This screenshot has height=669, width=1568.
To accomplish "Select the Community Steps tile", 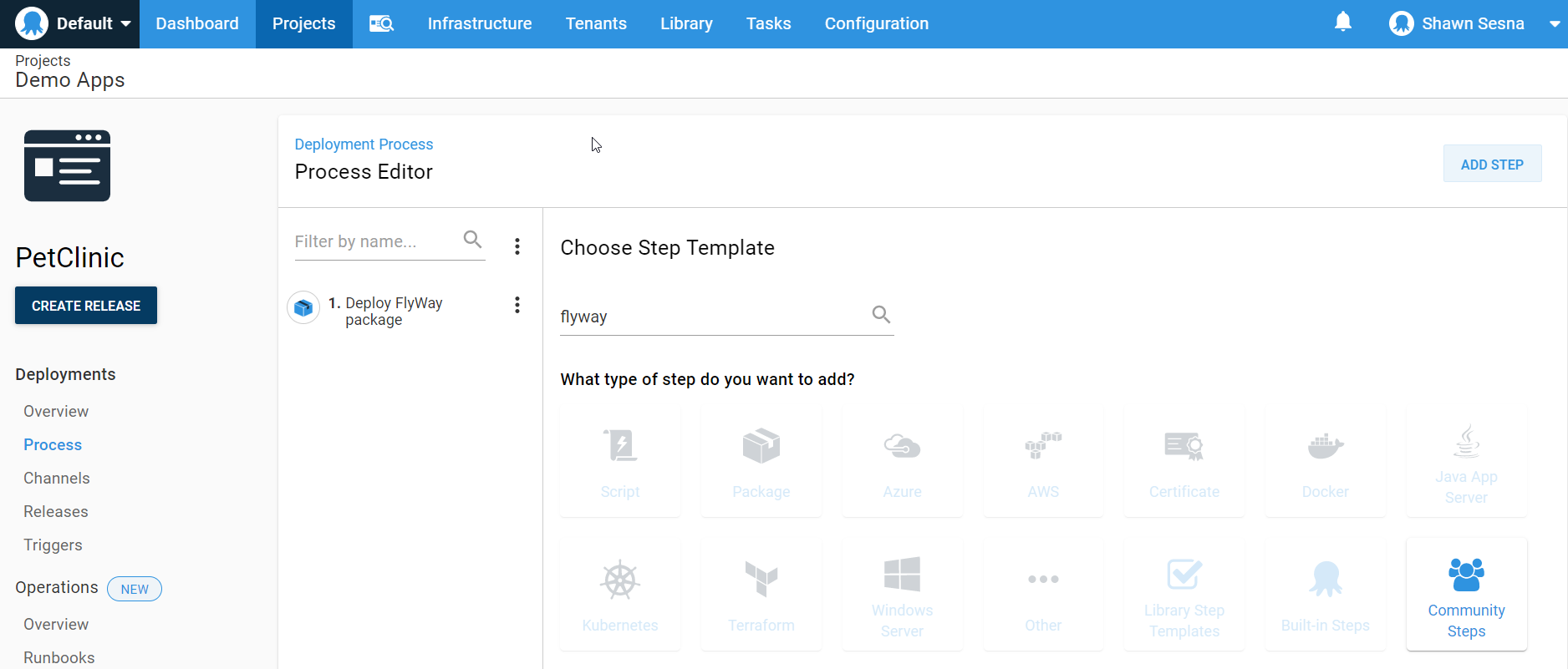I will [1466, 595].
